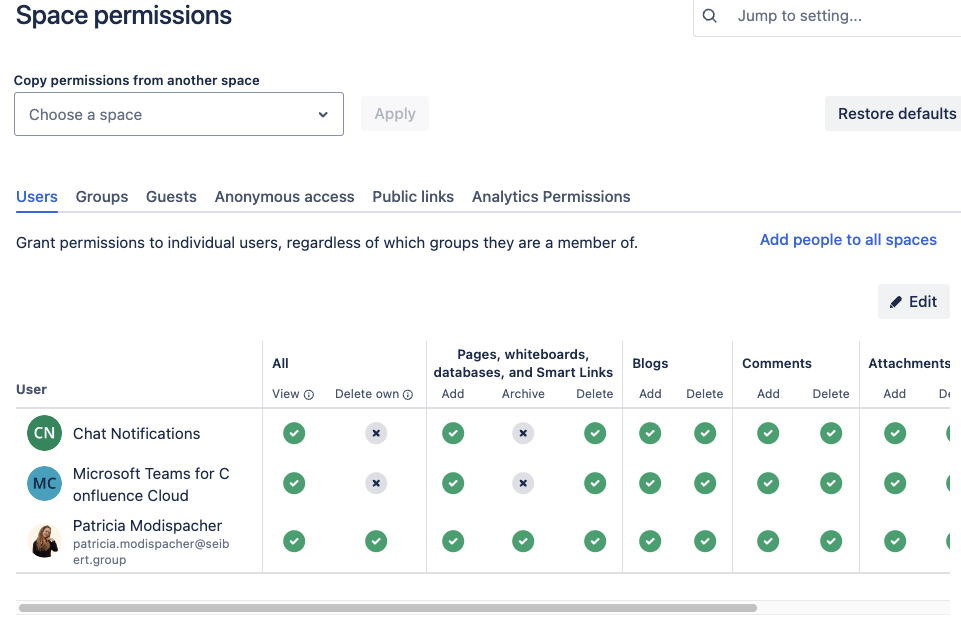This screenshot has width=961, height=634.
Task: Toggle Archive permission for Microsoft Teams
Action: pos(523,483)
